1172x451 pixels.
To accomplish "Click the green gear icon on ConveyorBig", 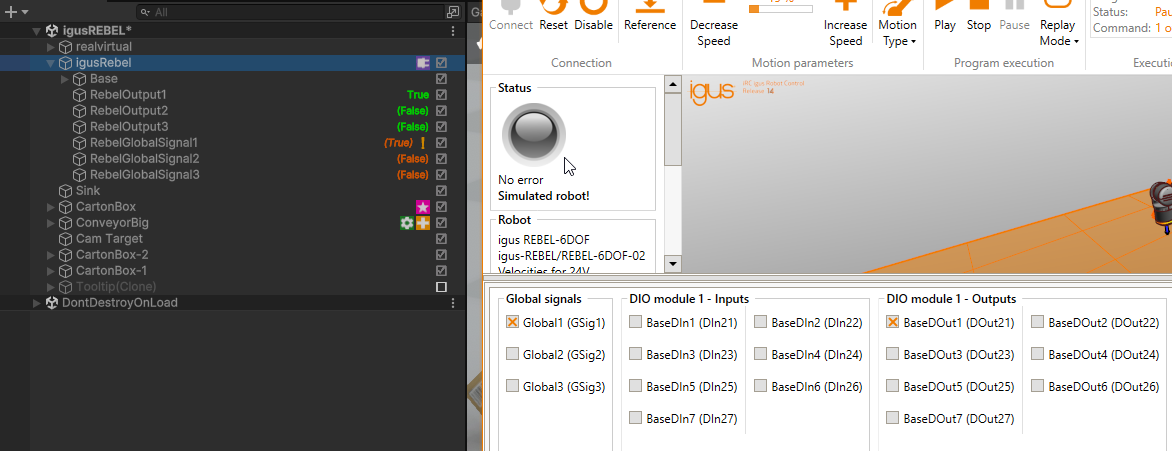I will (x=407, y=223).
